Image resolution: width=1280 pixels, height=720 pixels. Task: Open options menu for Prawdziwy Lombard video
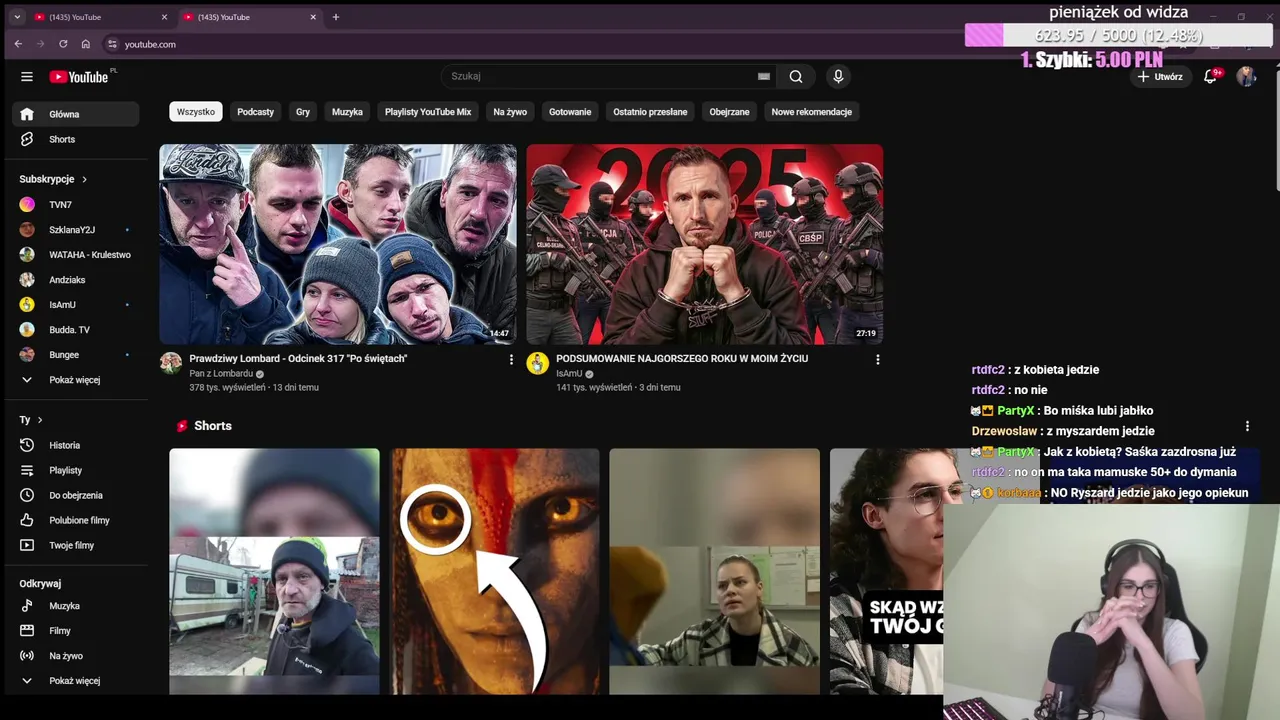(511, 359)
